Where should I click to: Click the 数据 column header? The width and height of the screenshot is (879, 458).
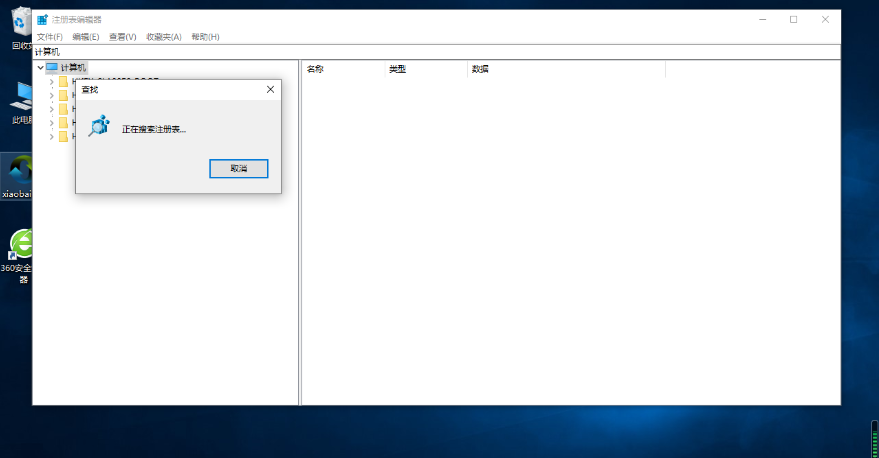pyautogui.click(x=480, y=69)
